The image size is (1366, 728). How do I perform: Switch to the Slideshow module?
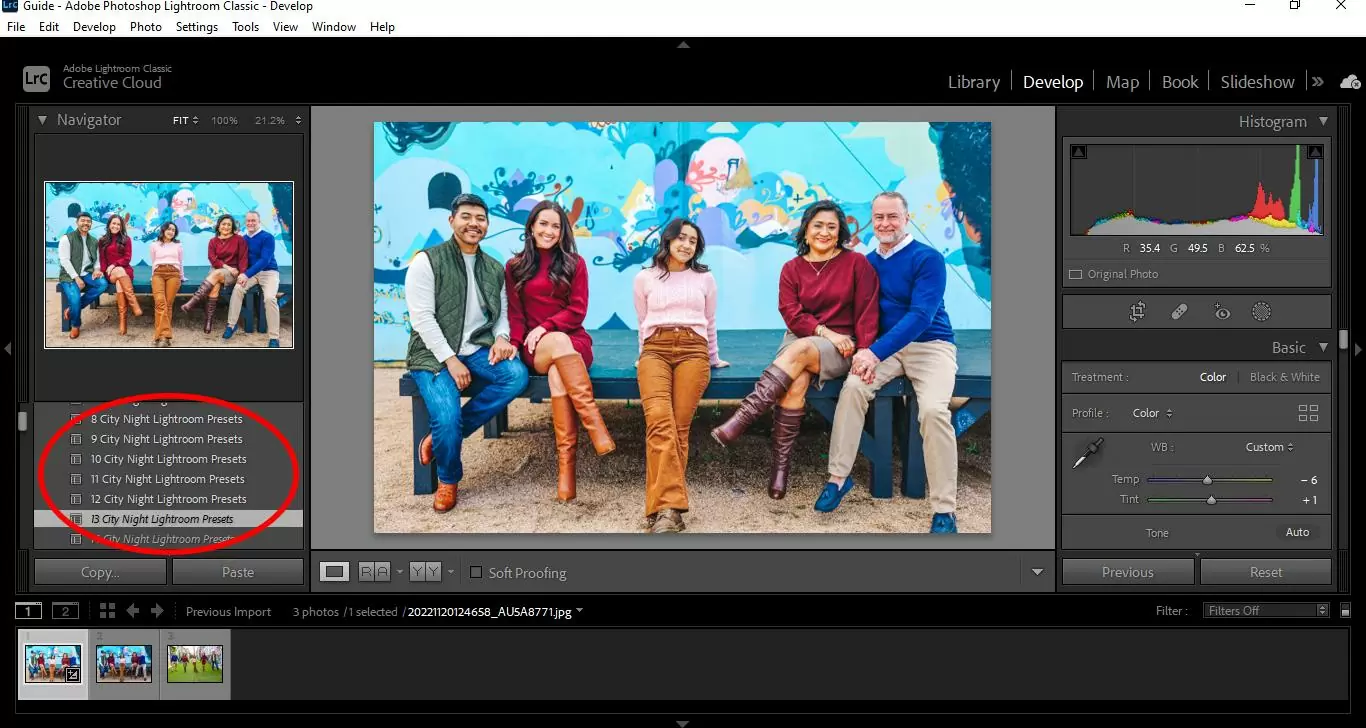(1257, 82)
